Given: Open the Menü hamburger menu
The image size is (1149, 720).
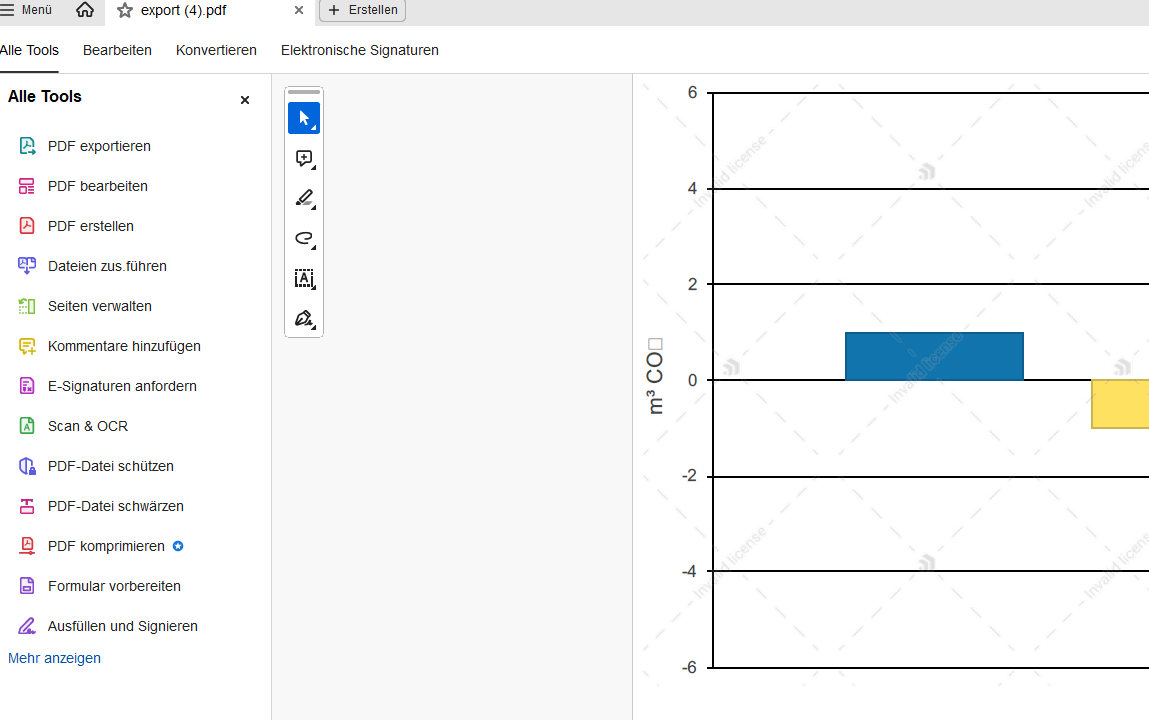Looking at the screenshot, I should (x=27, y=10).
